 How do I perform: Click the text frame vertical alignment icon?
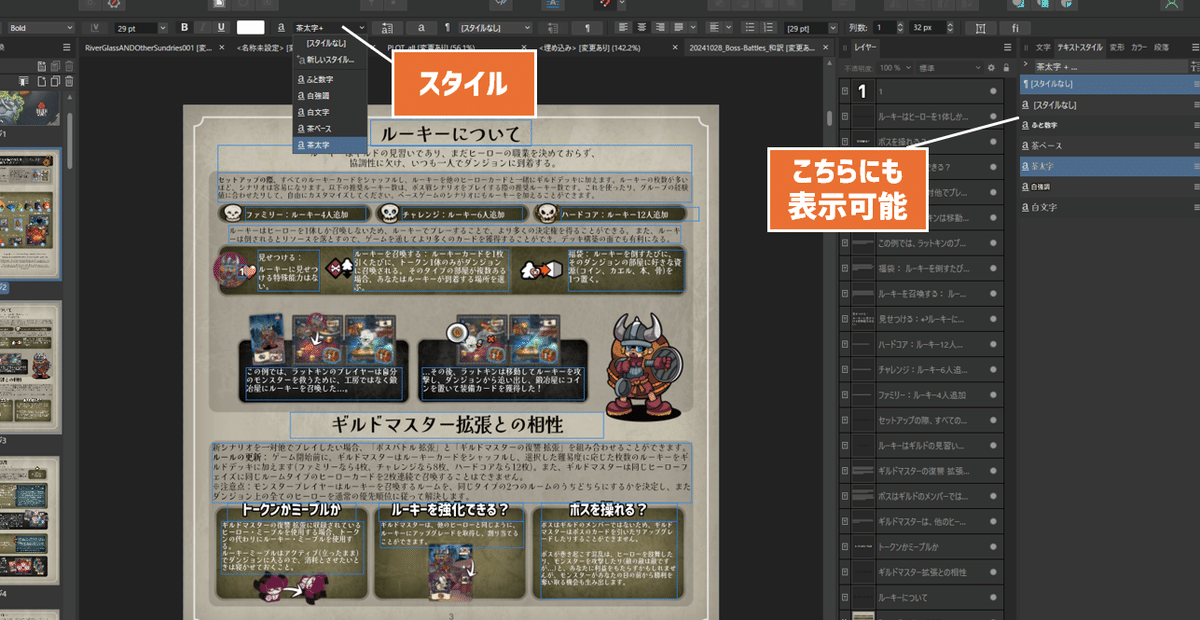coord(981,28)
